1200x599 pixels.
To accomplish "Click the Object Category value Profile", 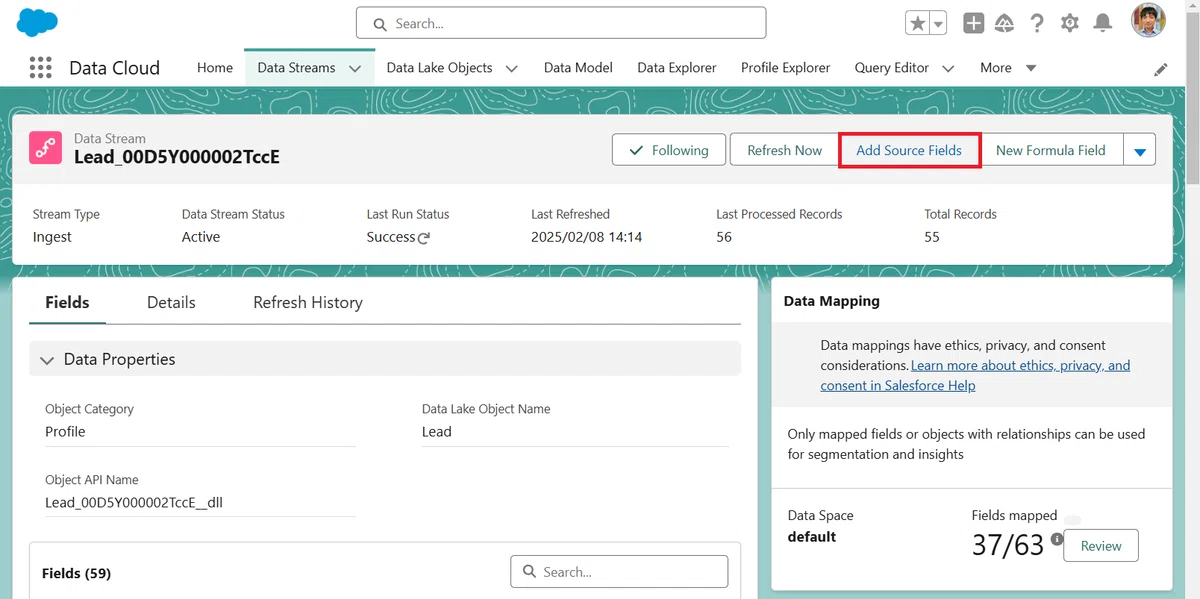I will click(65, 432).
